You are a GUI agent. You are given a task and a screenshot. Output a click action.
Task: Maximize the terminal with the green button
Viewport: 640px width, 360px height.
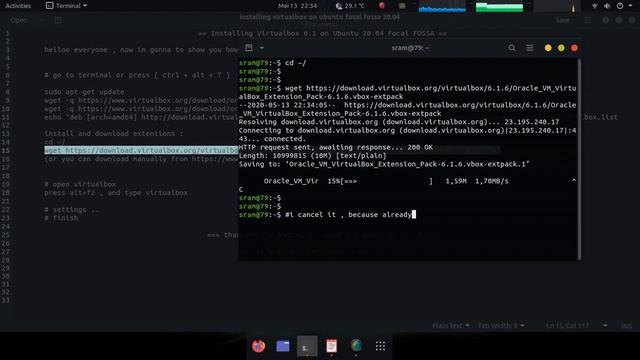tap(561, 48)
